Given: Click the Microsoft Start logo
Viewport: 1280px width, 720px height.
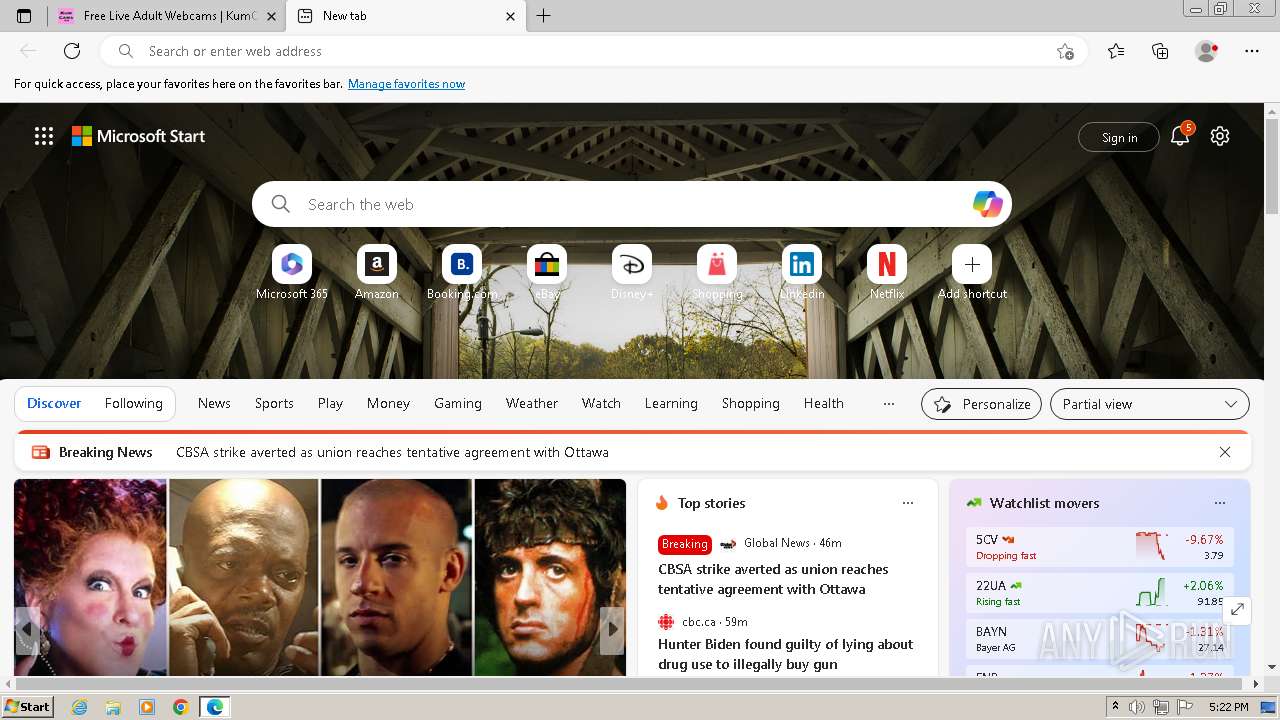Looking at the screenshot, I should click(138, 136).
